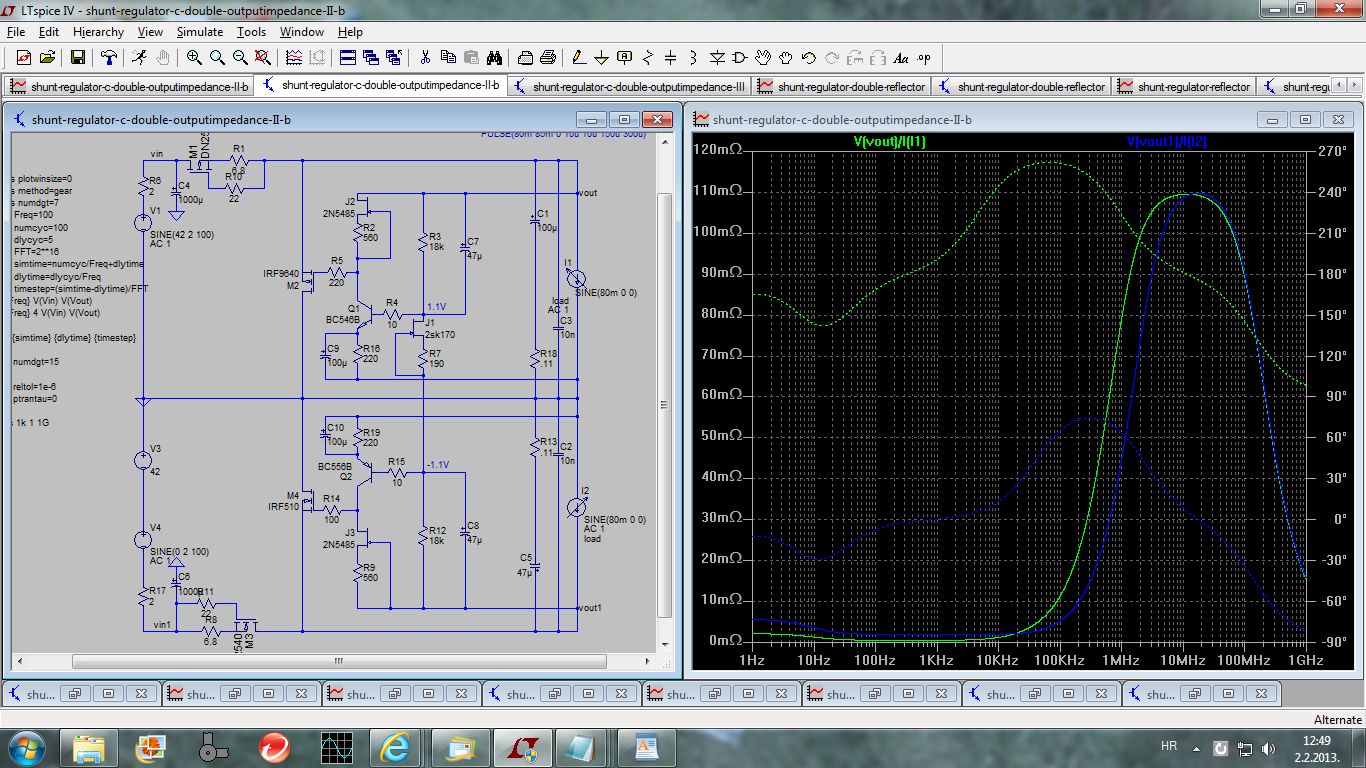Cascade windows toolbar icon
This screenshot has height=768, width=1366.
371,57
